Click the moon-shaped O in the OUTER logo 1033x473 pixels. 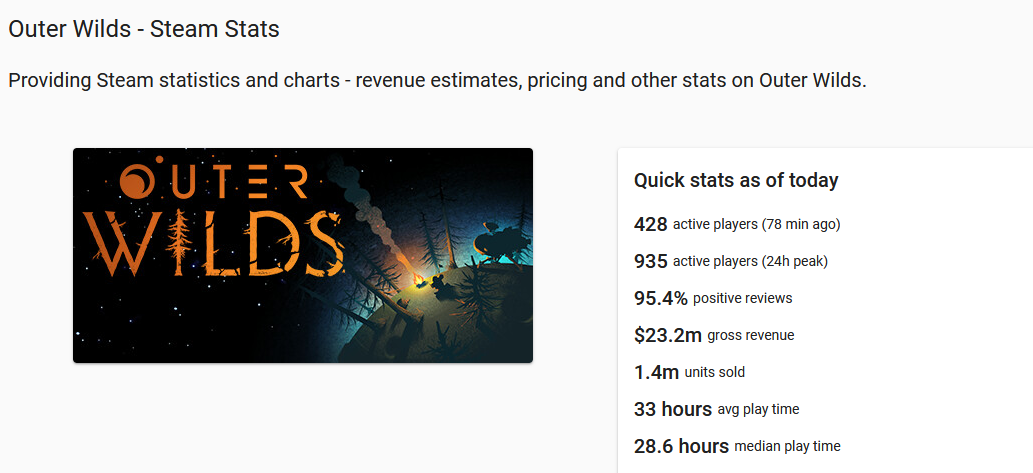(138, 181)
